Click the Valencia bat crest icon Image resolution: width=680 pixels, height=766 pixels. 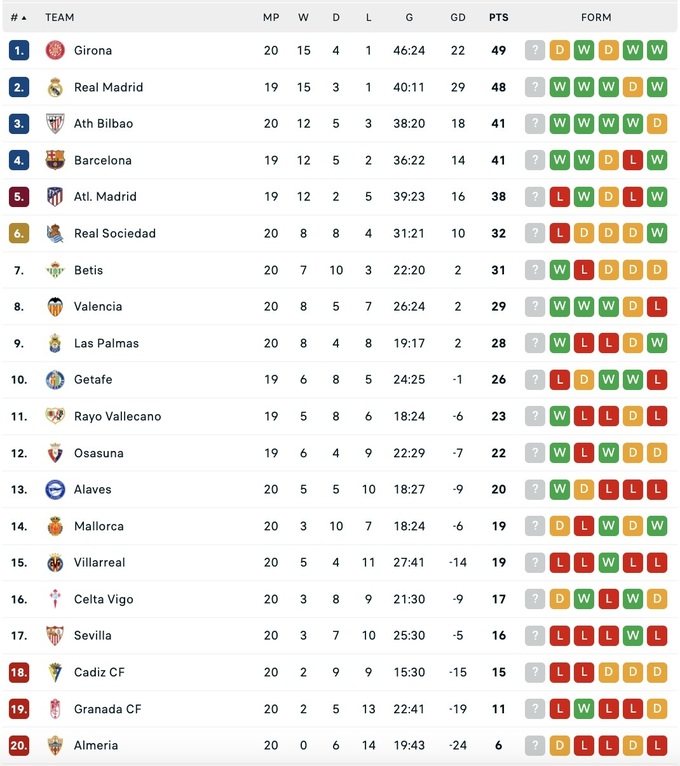click(x=55, y=307)
